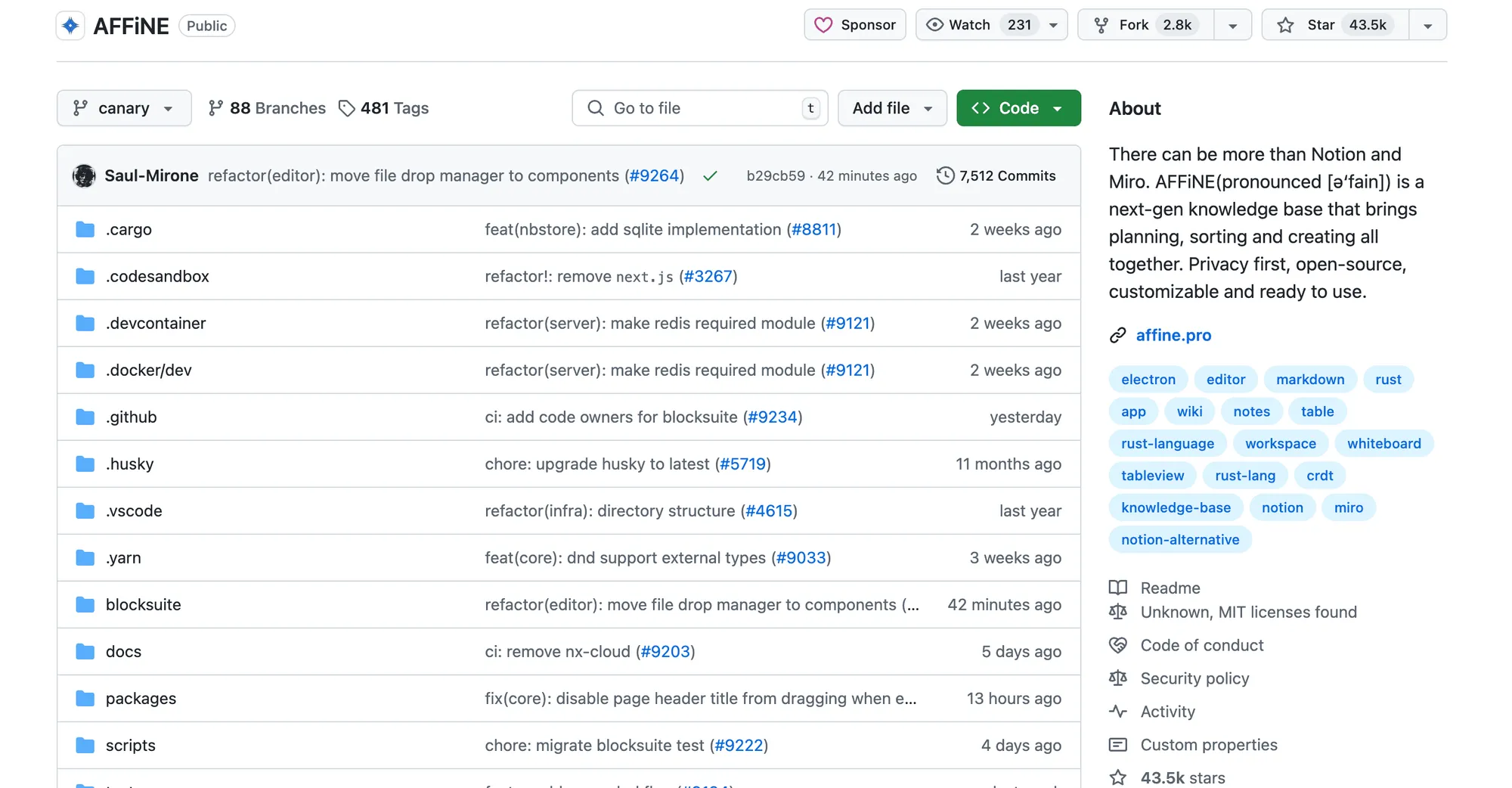Viewport: 1512px width, 788px height.
Task: Open the Add file dropdown
Action: [x=892, y=108]
